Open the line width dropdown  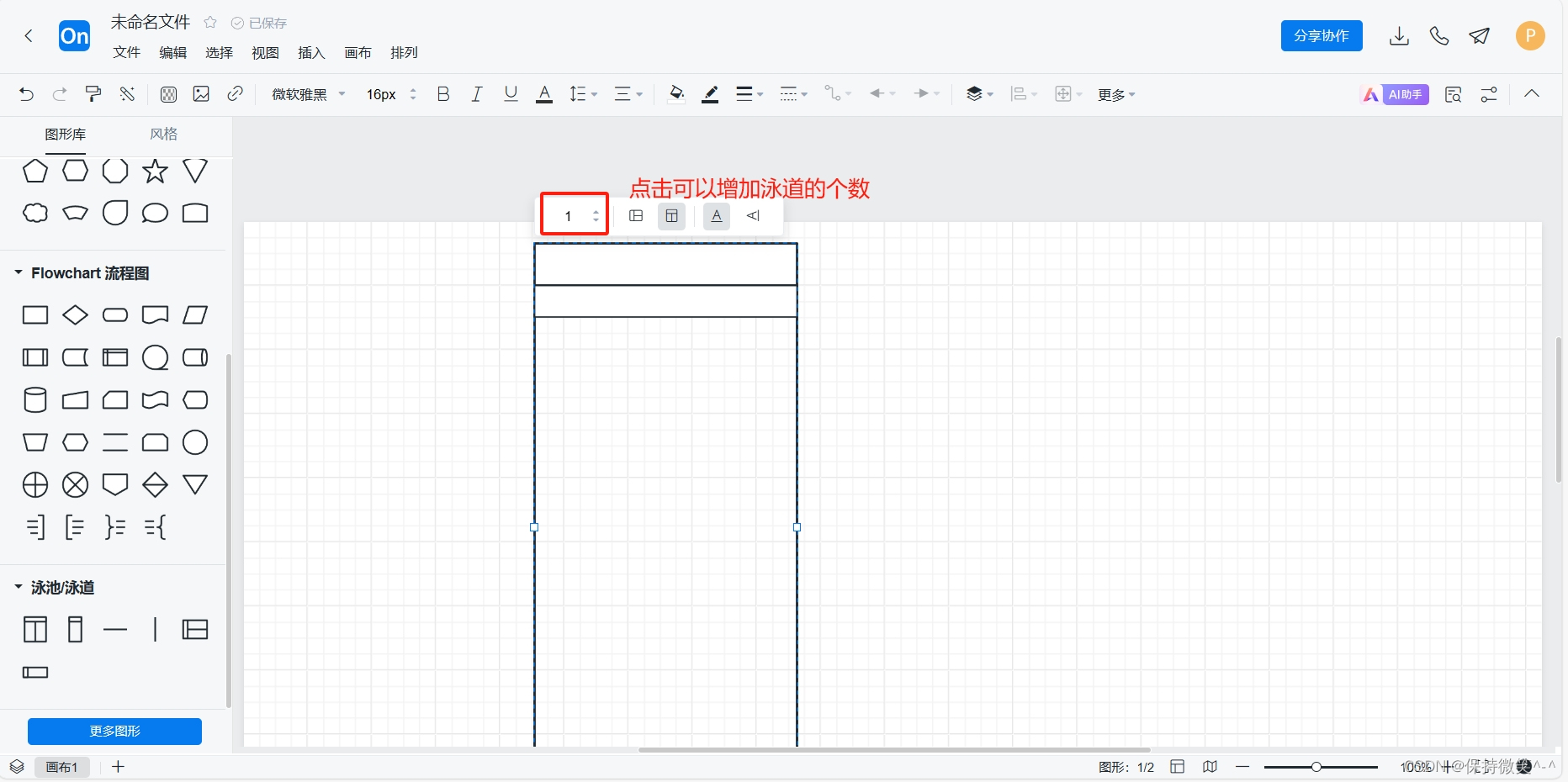(x=750, y=94)
